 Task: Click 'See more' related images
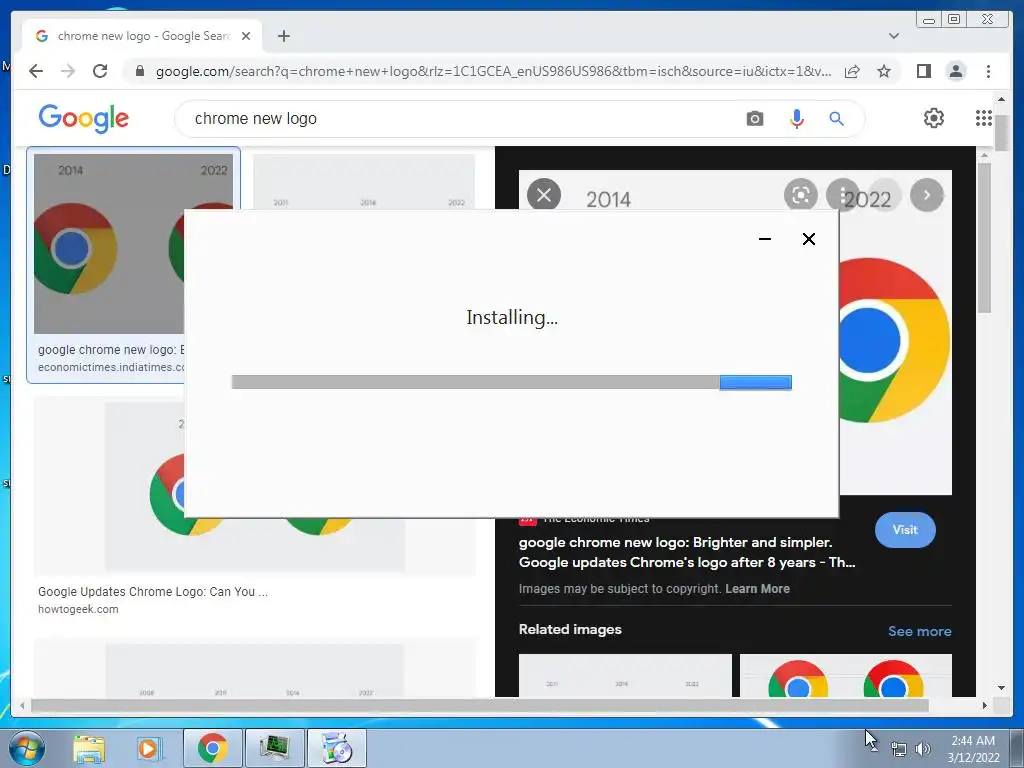[920, 631]
